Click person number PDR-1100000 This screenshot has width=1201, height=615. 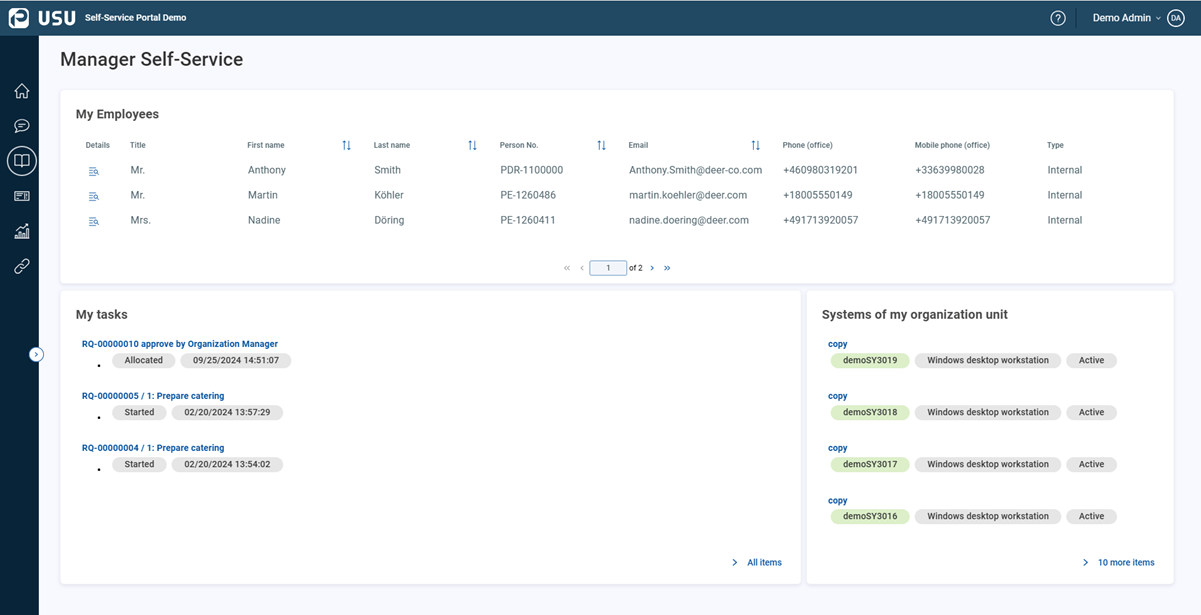pyautogui.click(x=532, y=170)
